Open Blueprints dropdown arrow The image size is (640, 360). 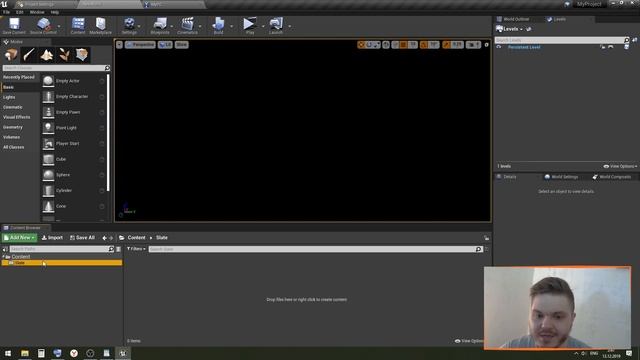(x=171, y=27)
